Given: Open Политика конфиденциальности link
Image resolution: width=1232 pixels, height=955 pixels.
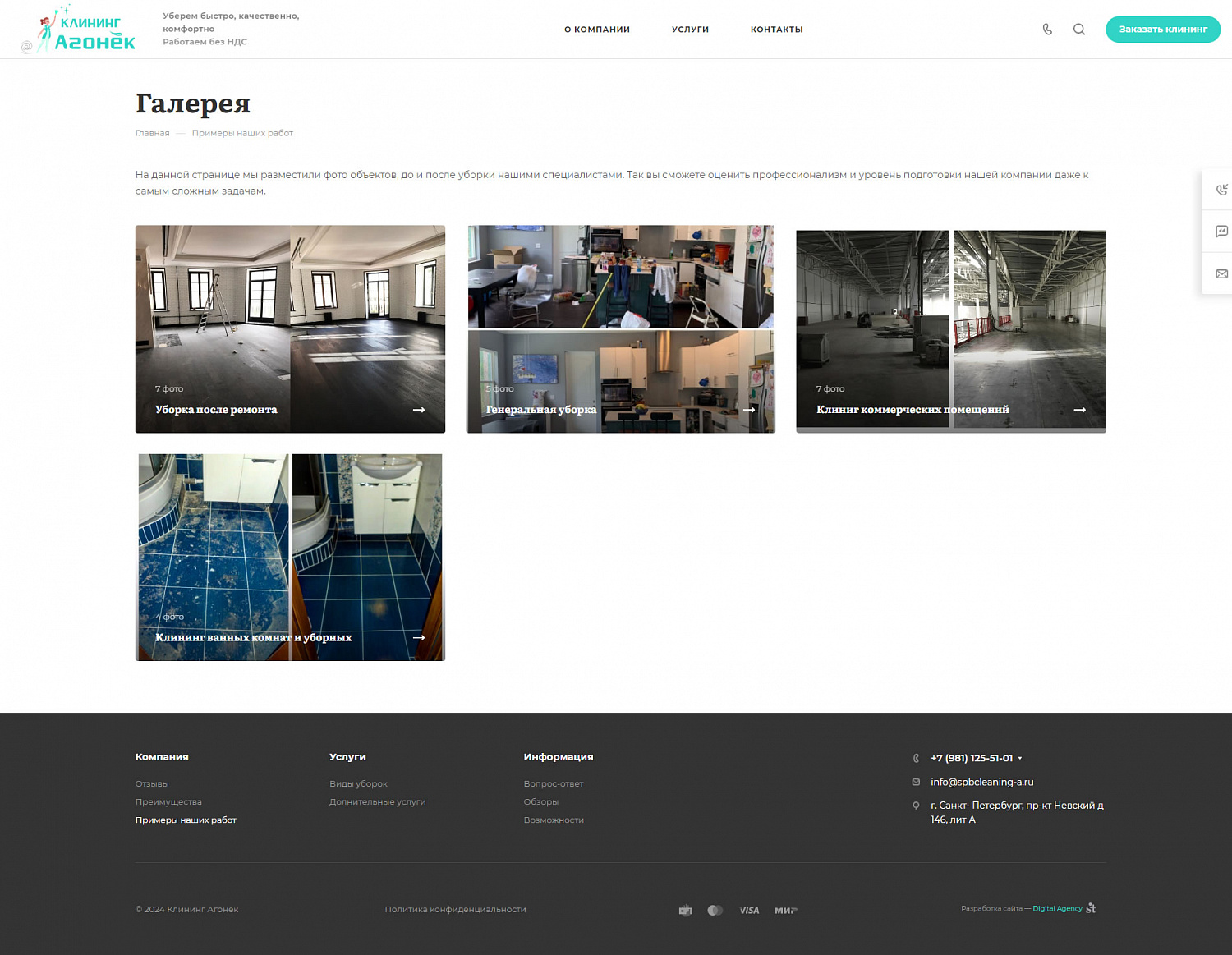Looking at the screenshot, I should pyautogui.click(x=456, y=909).
